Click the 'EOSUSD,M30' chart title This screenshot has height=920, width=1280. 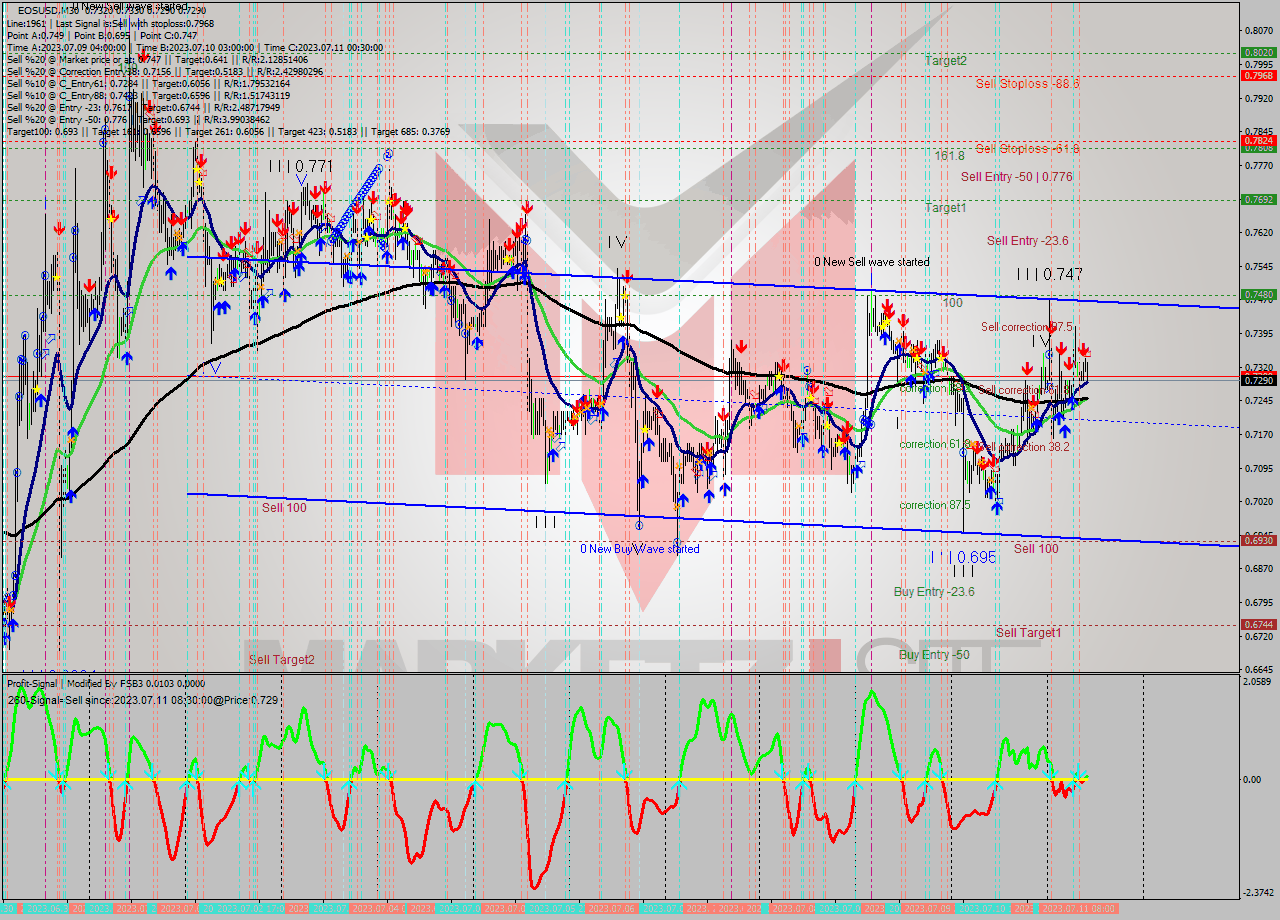50,9
